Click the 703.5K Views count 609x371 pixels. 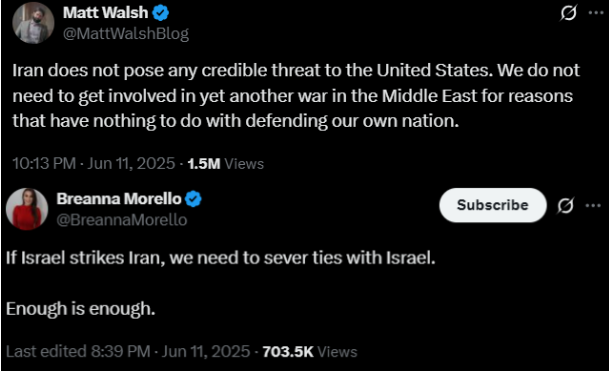pyautogui.click(x=310, y=351)
